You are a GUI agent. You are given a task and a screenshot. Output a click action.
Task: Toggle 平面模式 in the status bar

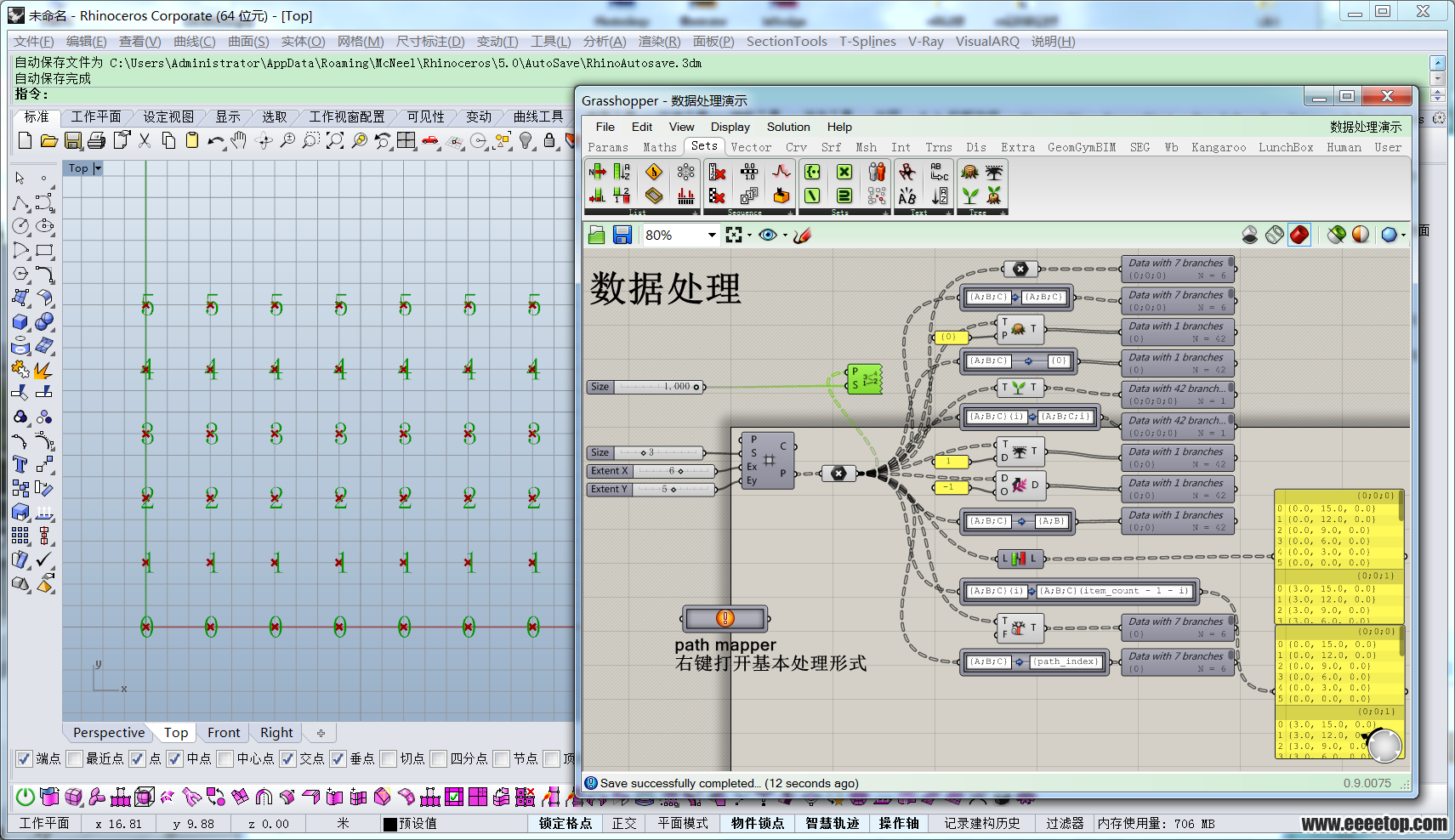coord(683,823)
